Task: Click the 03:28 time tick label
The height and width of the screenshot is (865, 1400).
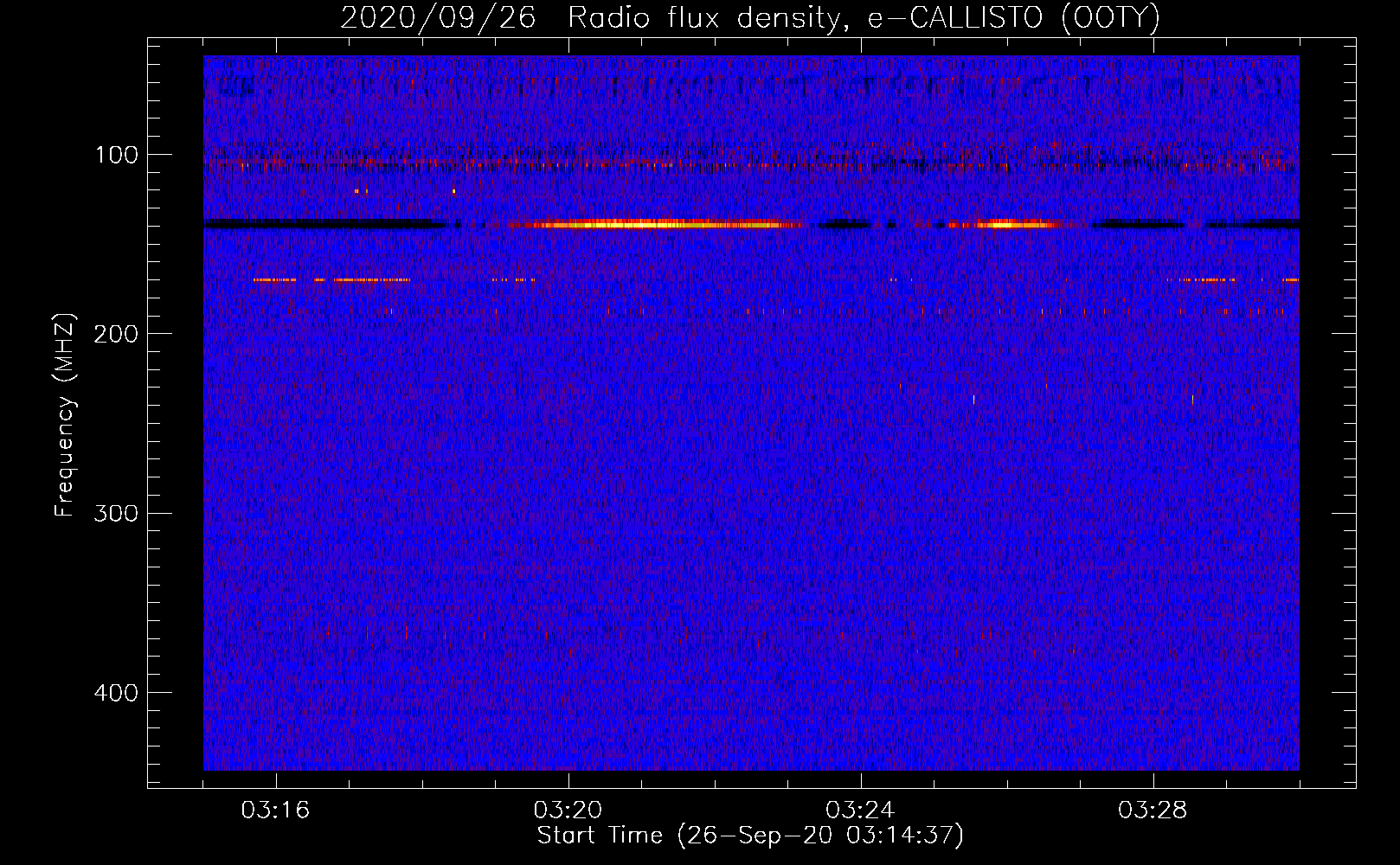Action: [x=1153, y=811]
